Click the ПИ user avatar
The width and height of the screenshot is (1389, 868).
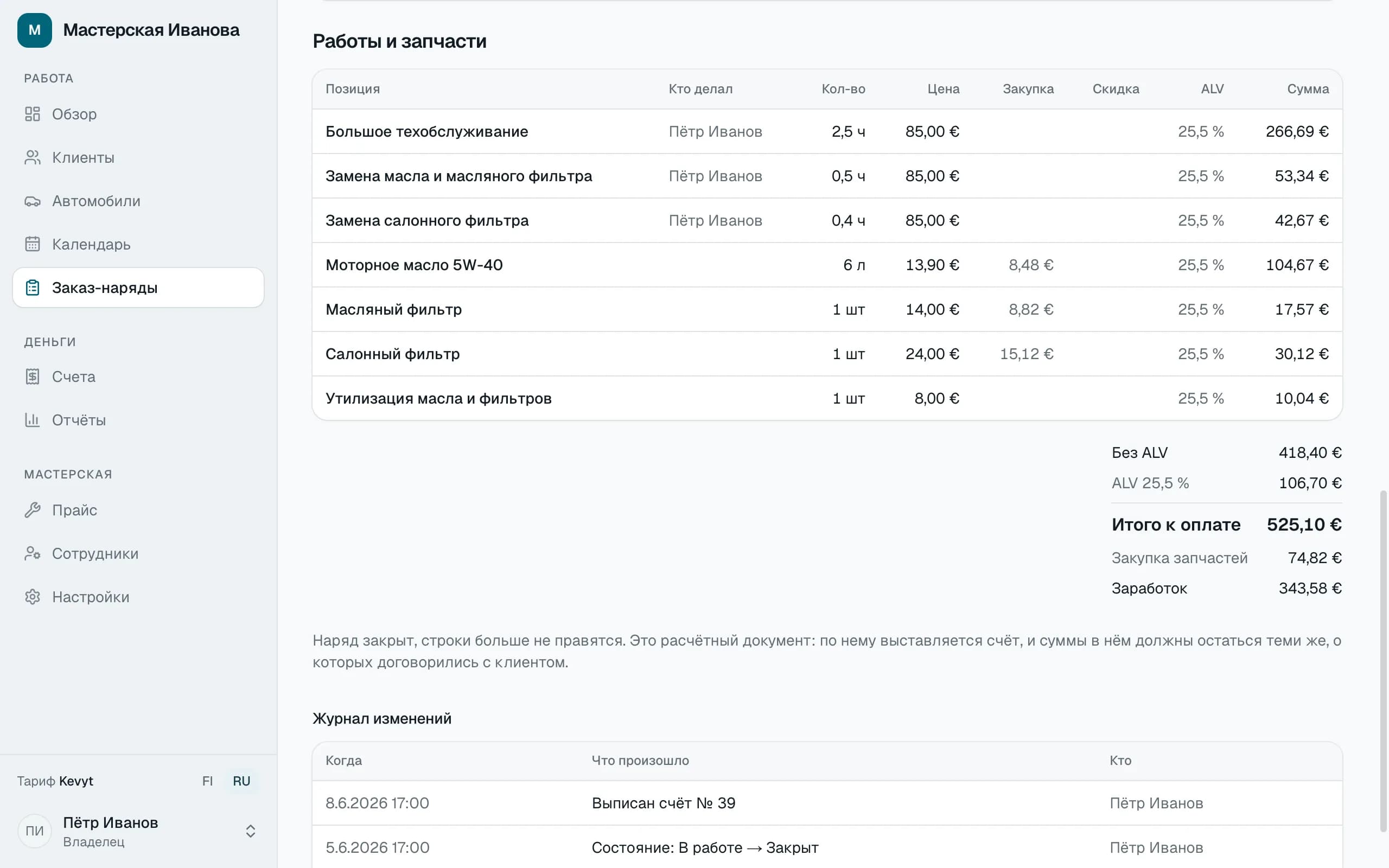coord(34,831)
